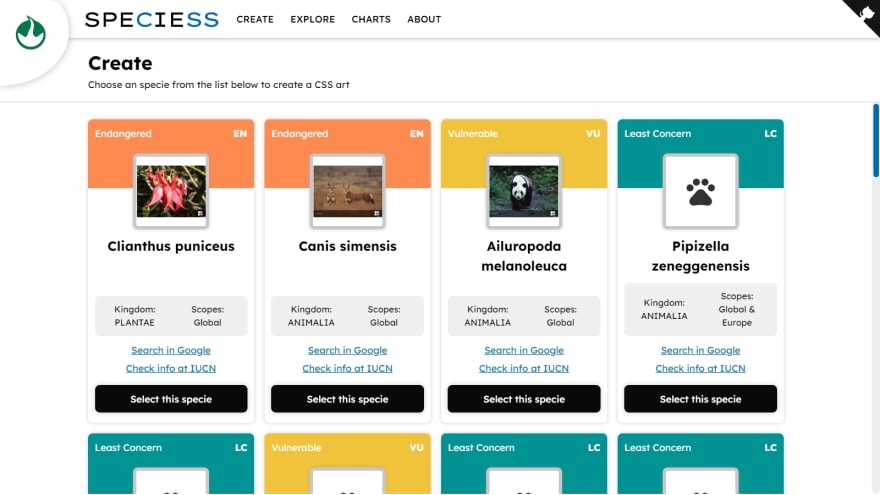The height and width of the screenshot is (495, 880).
Task: Open the CHARTS menu item
Action: pos(371,20)
